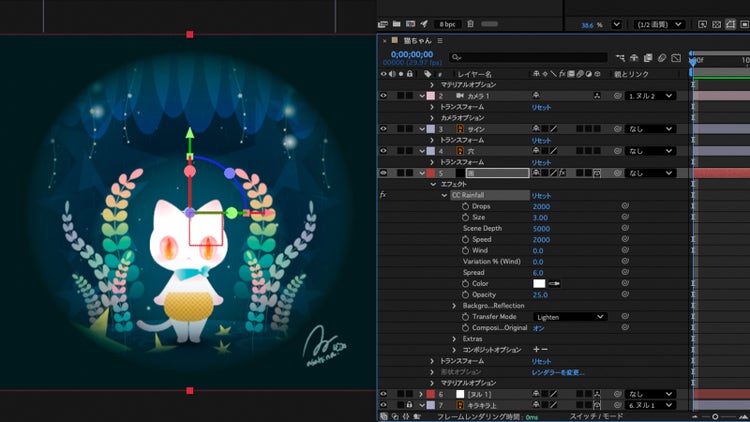Open the graph editor icon

point(676,58)
